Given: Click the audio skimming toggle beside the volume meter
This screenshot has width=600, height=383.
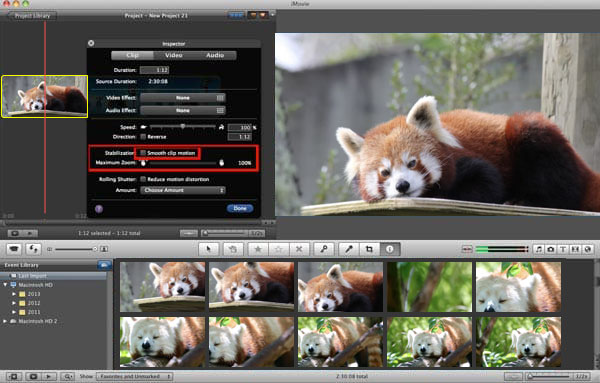Looking at the screenshot, I should [467, 249].
